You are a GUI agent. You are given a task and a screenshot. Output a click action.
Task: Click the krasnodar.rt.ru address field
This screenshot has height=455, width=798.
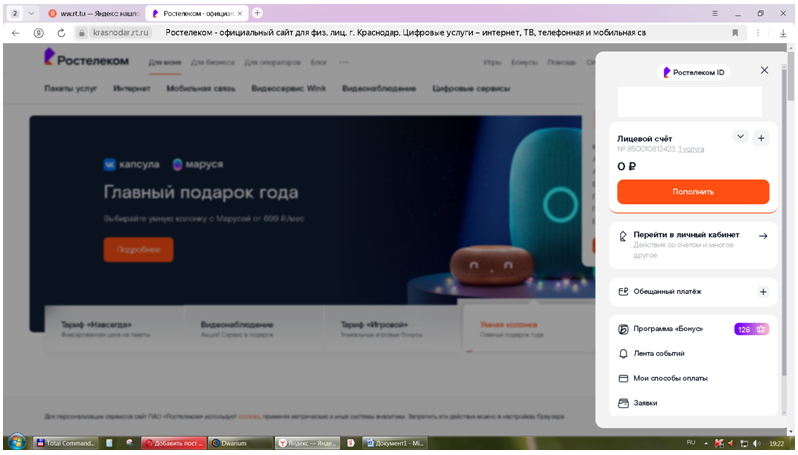[121, 33]
